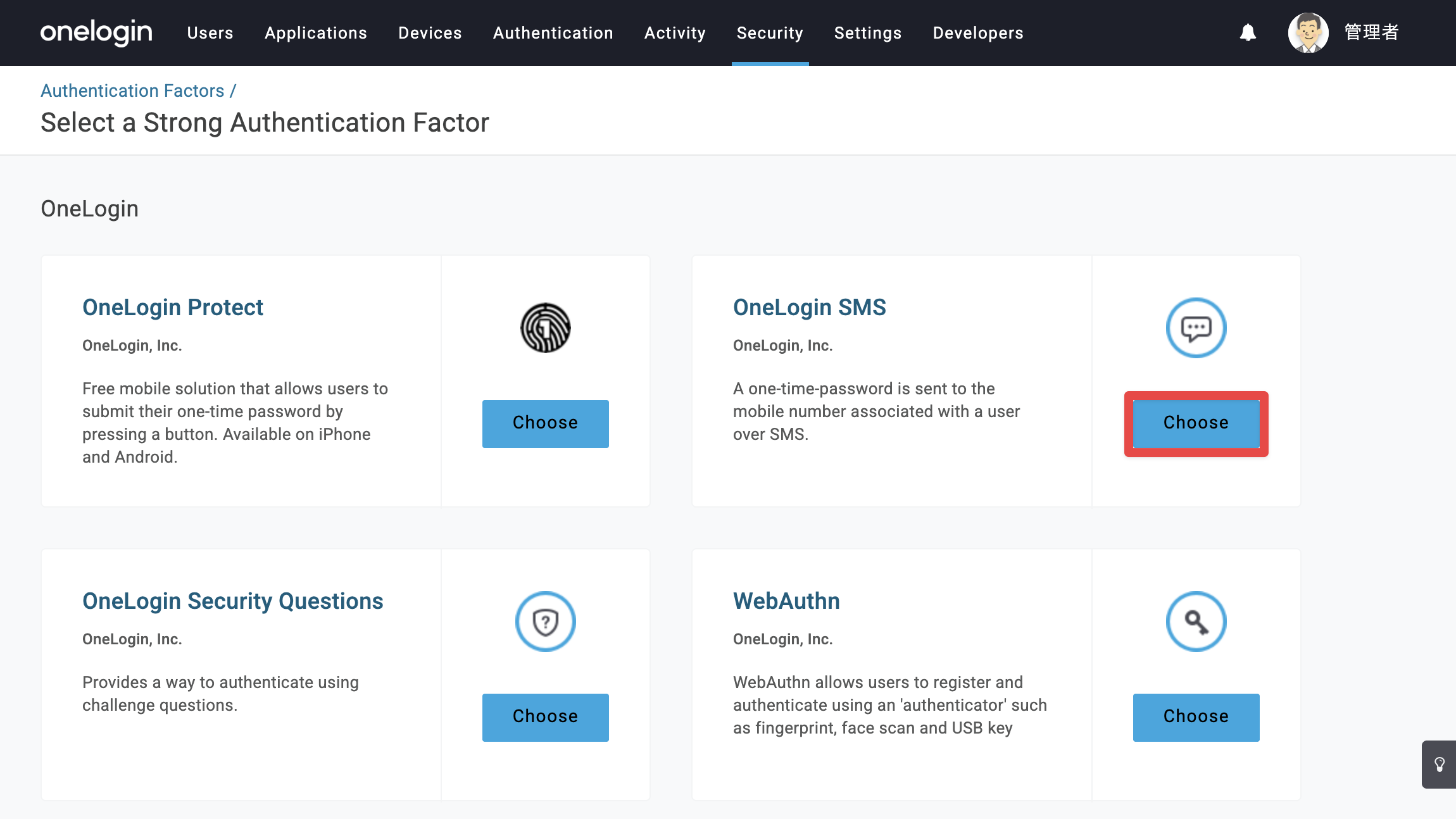Open the Applications menu
Viewport: 1456px width, 819px height.
click(x=316, y=33)
